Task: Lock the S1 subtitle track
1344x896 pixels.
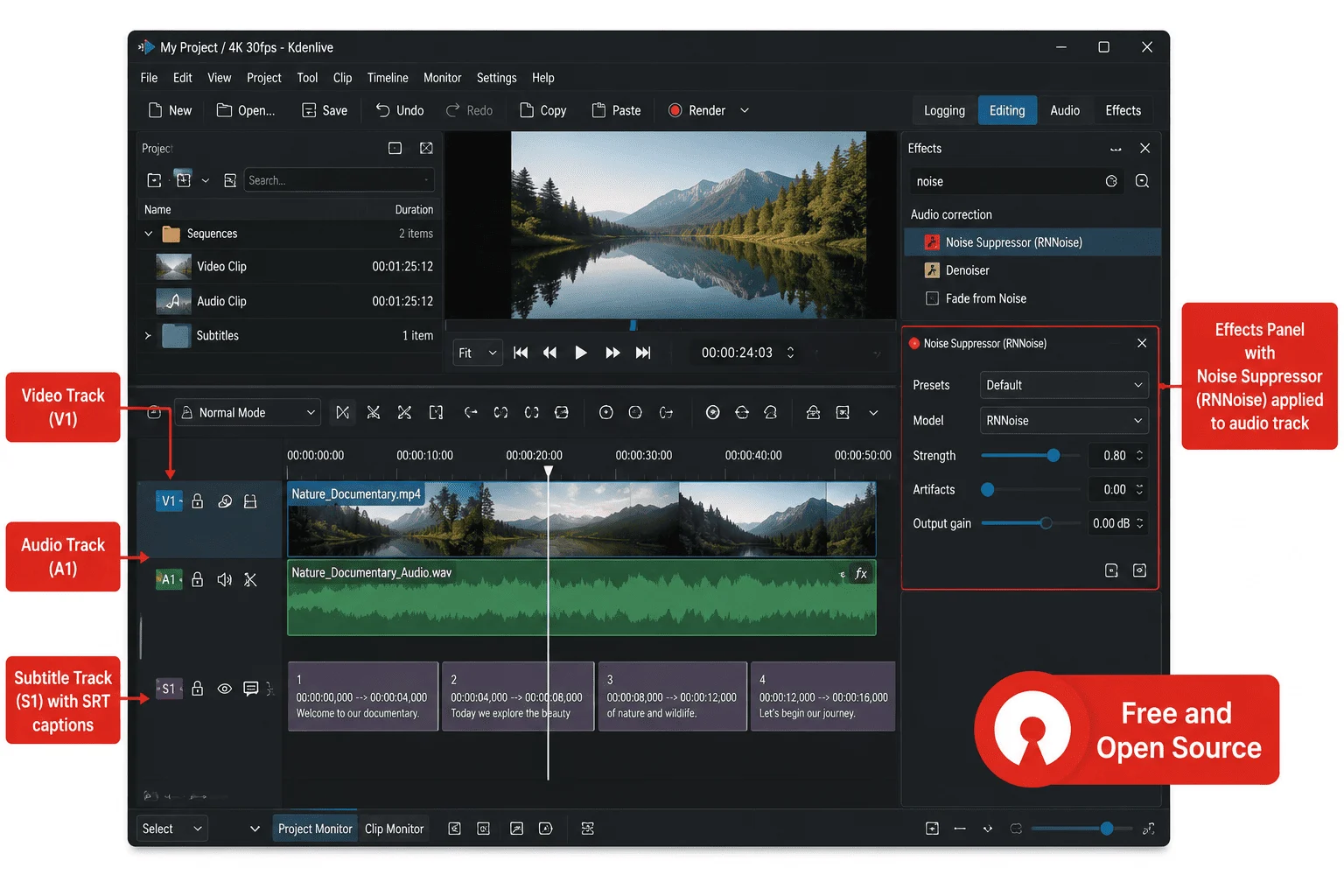Action: pyautogui.click(x=198, y=689)
